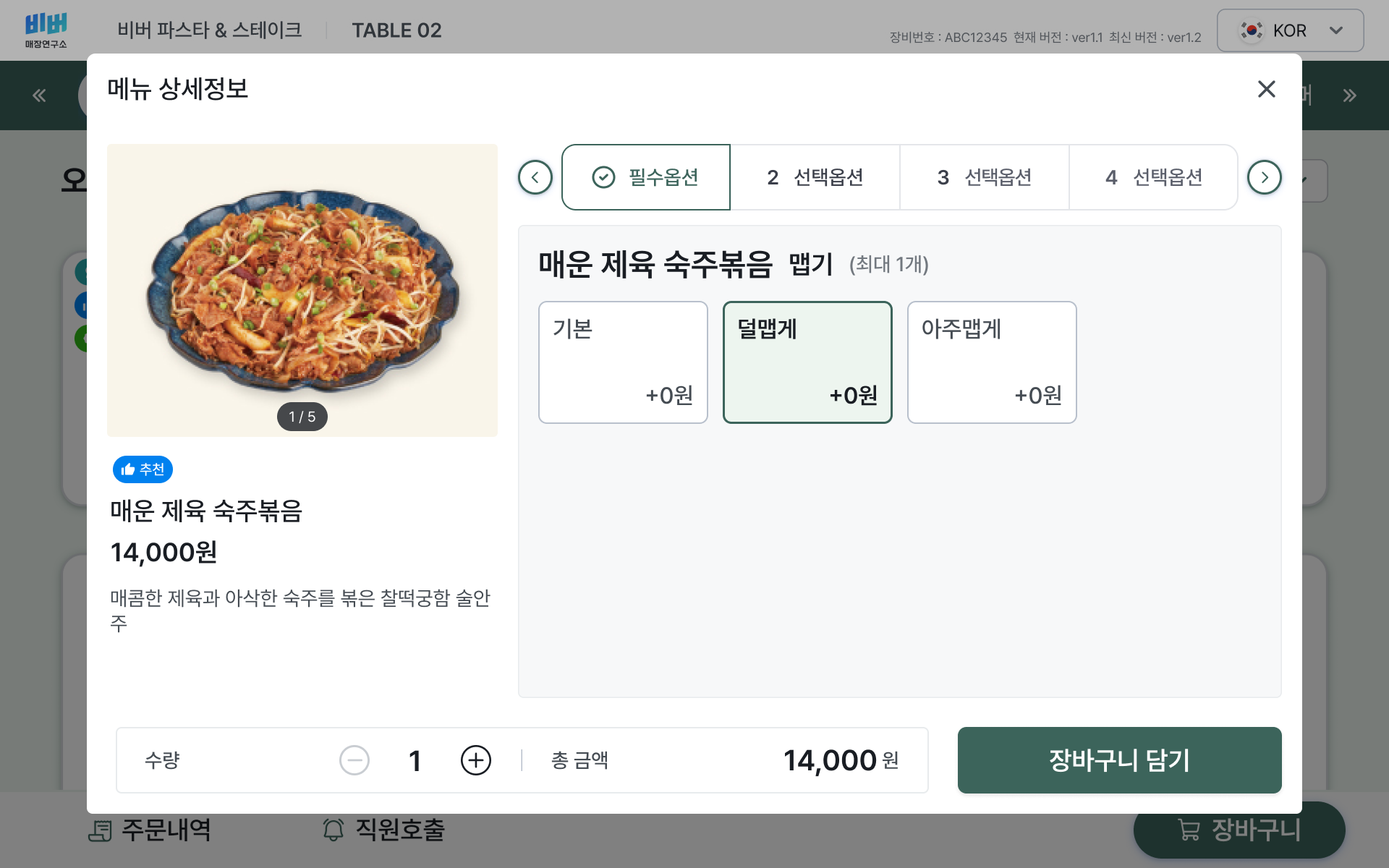Image resolution: width=1389 pixels, height=868 pixels.
Task: Open the 4 선택옵션 tab
Action: 1153,177
